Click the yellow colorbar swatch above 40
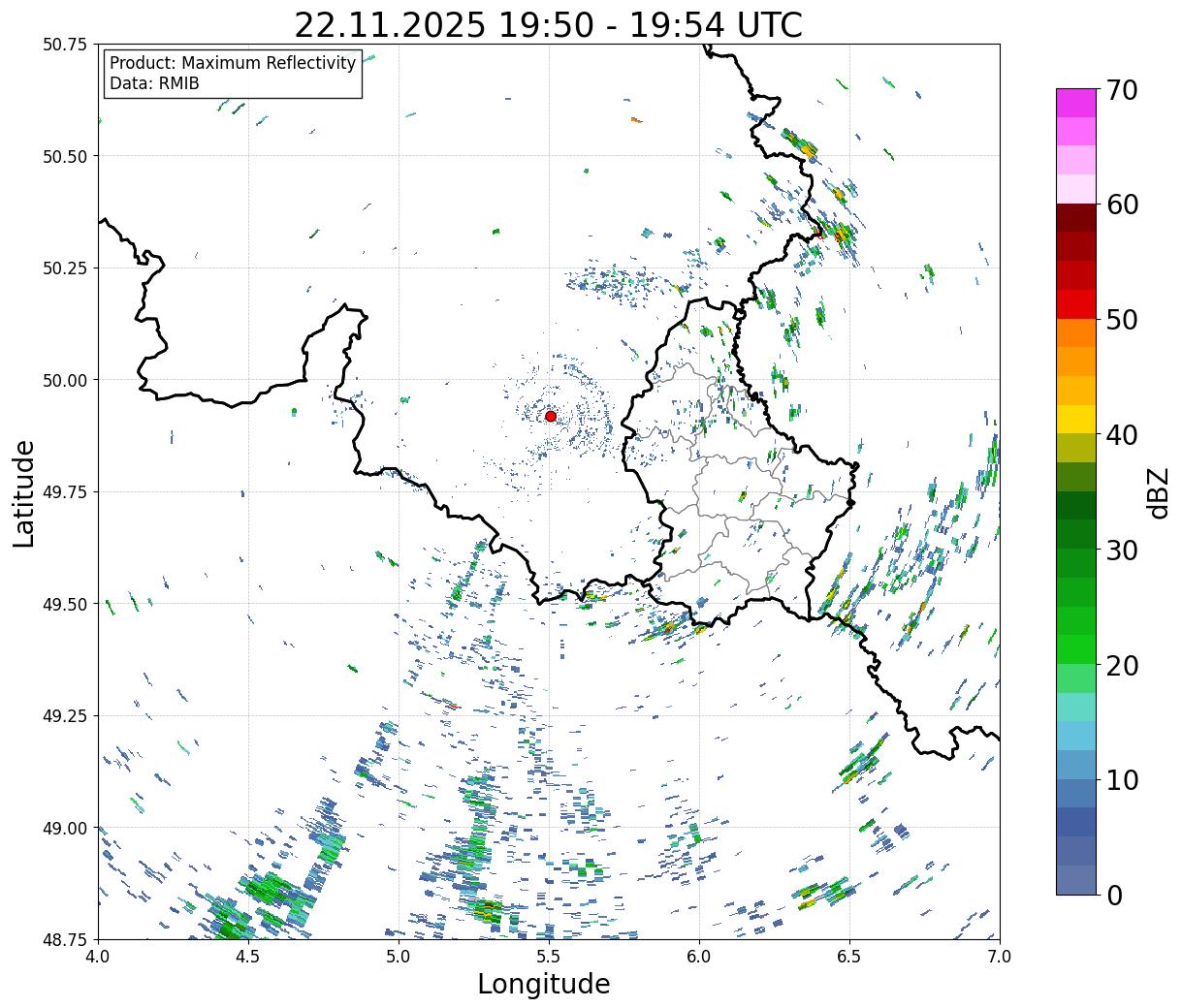 click(x=1076, y=419)
